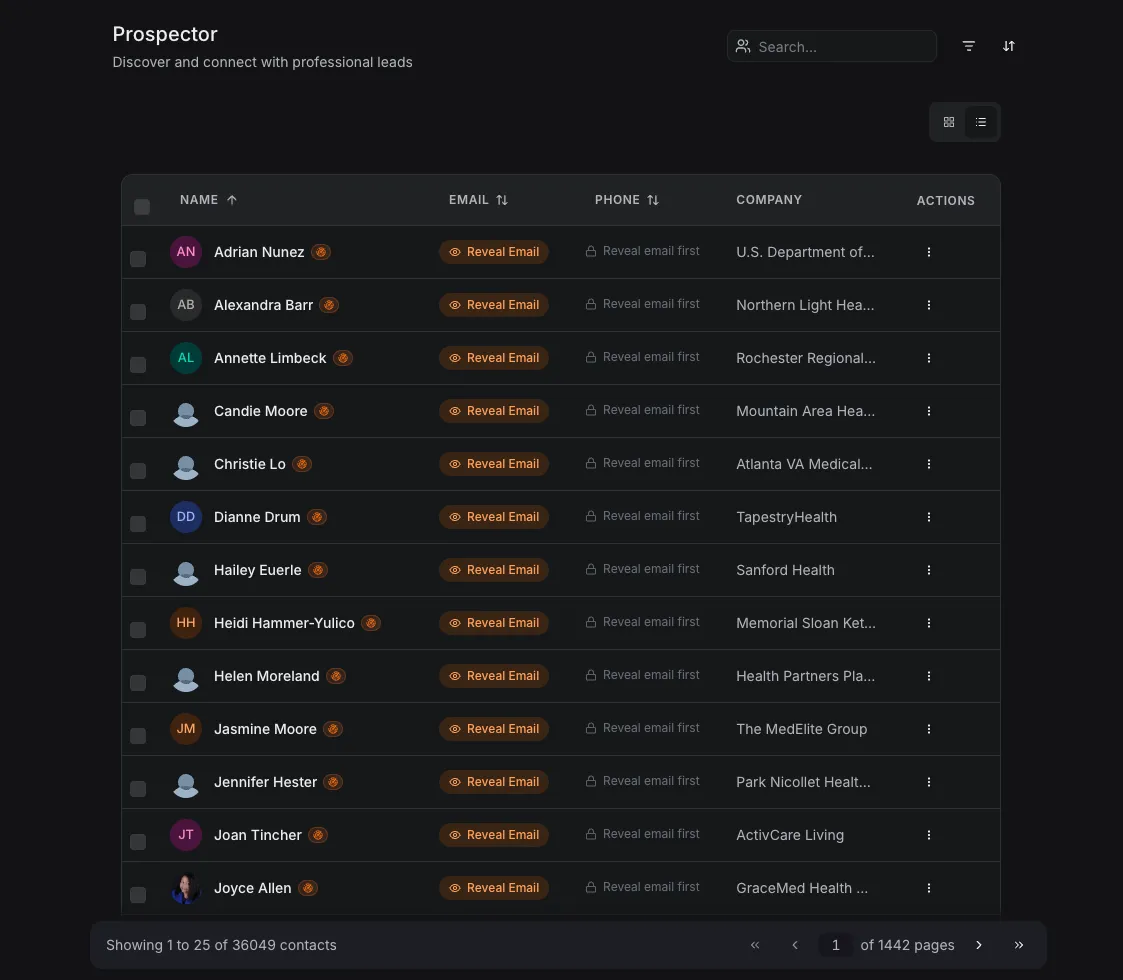This screenshot has width=1123, height=980.
Task: Select the checkbox for Alexandra Barr
Action: (138, 311)
